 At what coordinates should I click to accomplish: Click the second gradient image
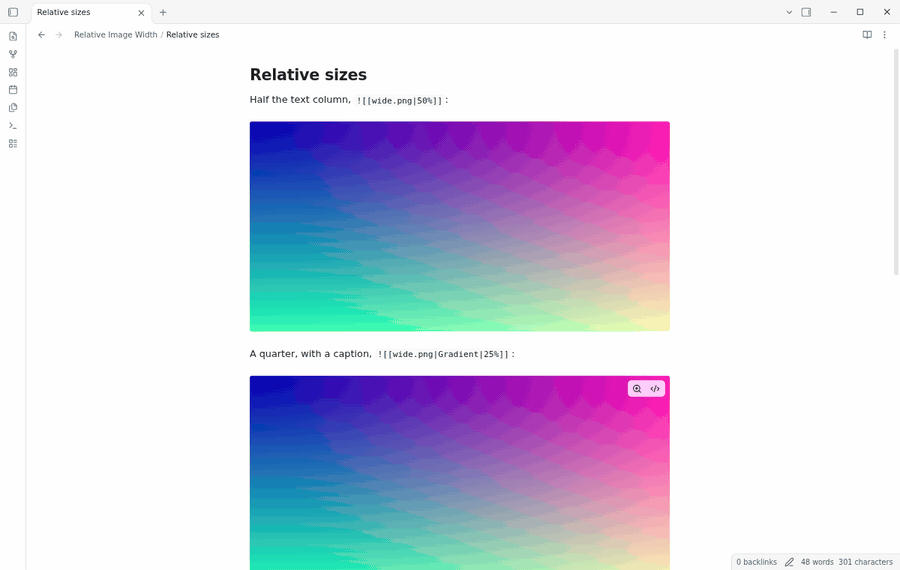[x=460, y=473]
